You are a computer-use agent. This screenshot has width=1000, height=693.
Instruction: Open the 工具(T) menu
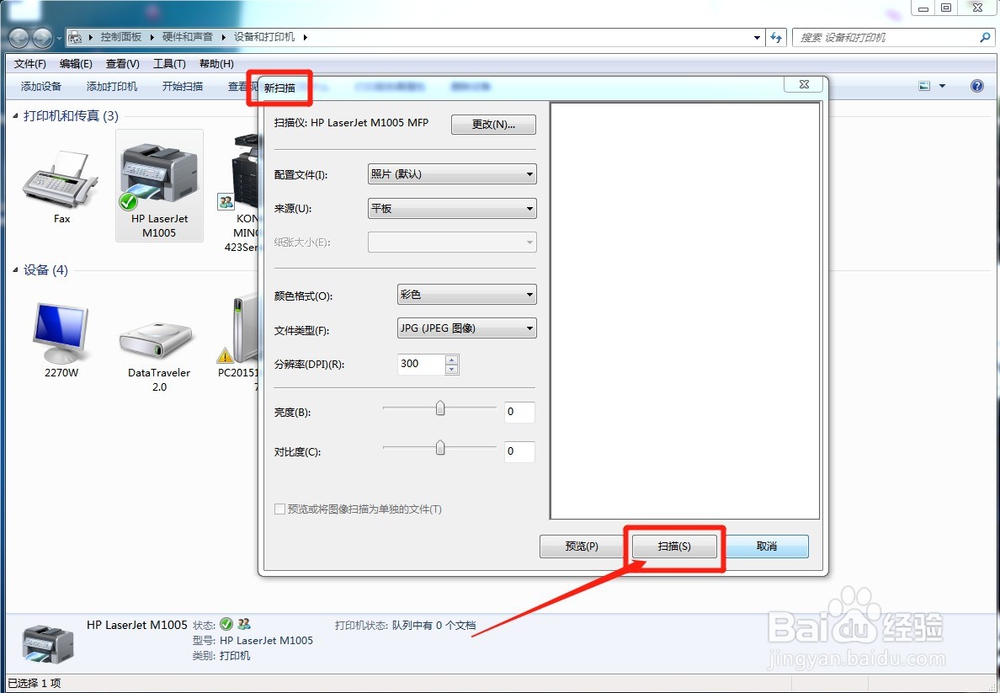(x=169, y=64)
